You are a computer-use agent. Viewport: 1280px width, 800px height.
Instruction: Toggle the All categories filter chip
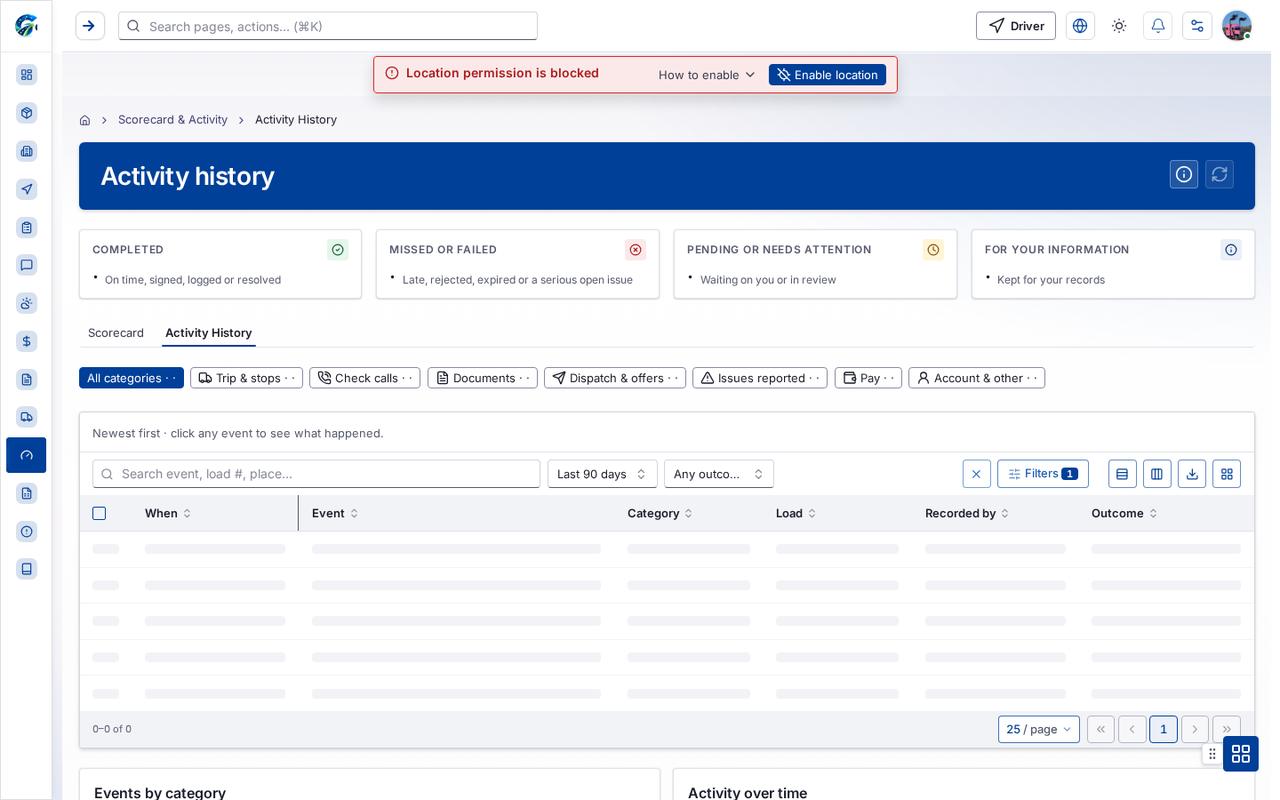tap(131, 378)
